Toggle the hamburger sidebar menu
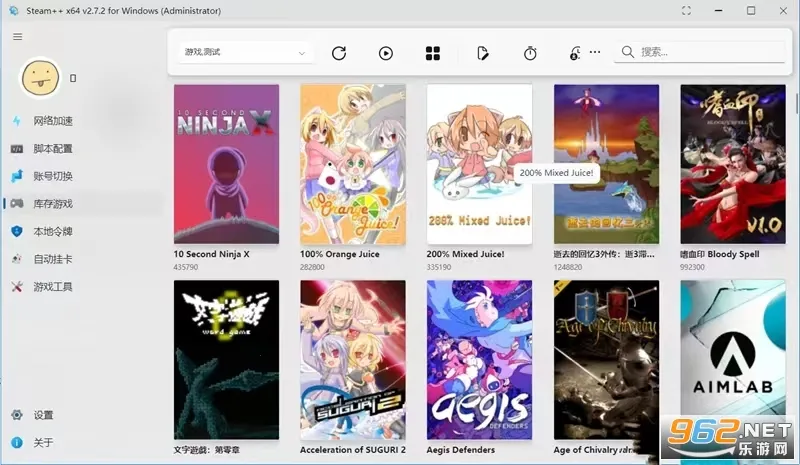 tap(17, 36)
